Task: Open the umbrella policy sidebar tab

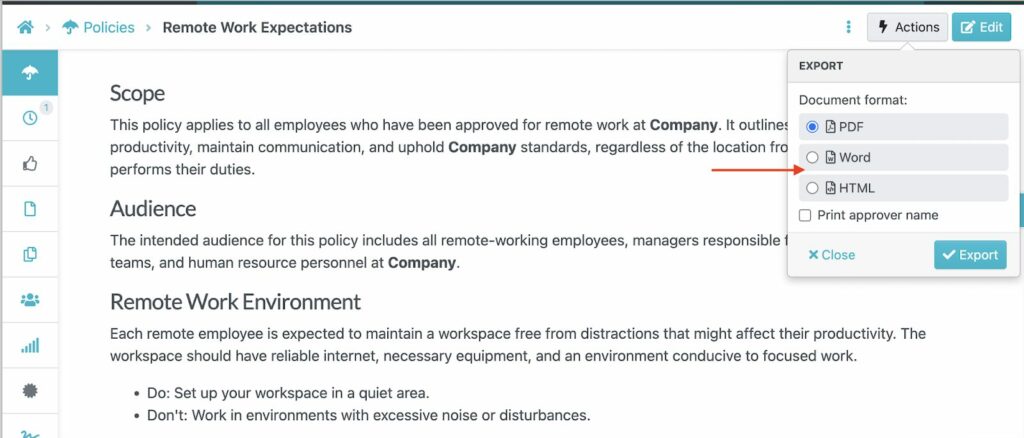Action: point(30,73)
